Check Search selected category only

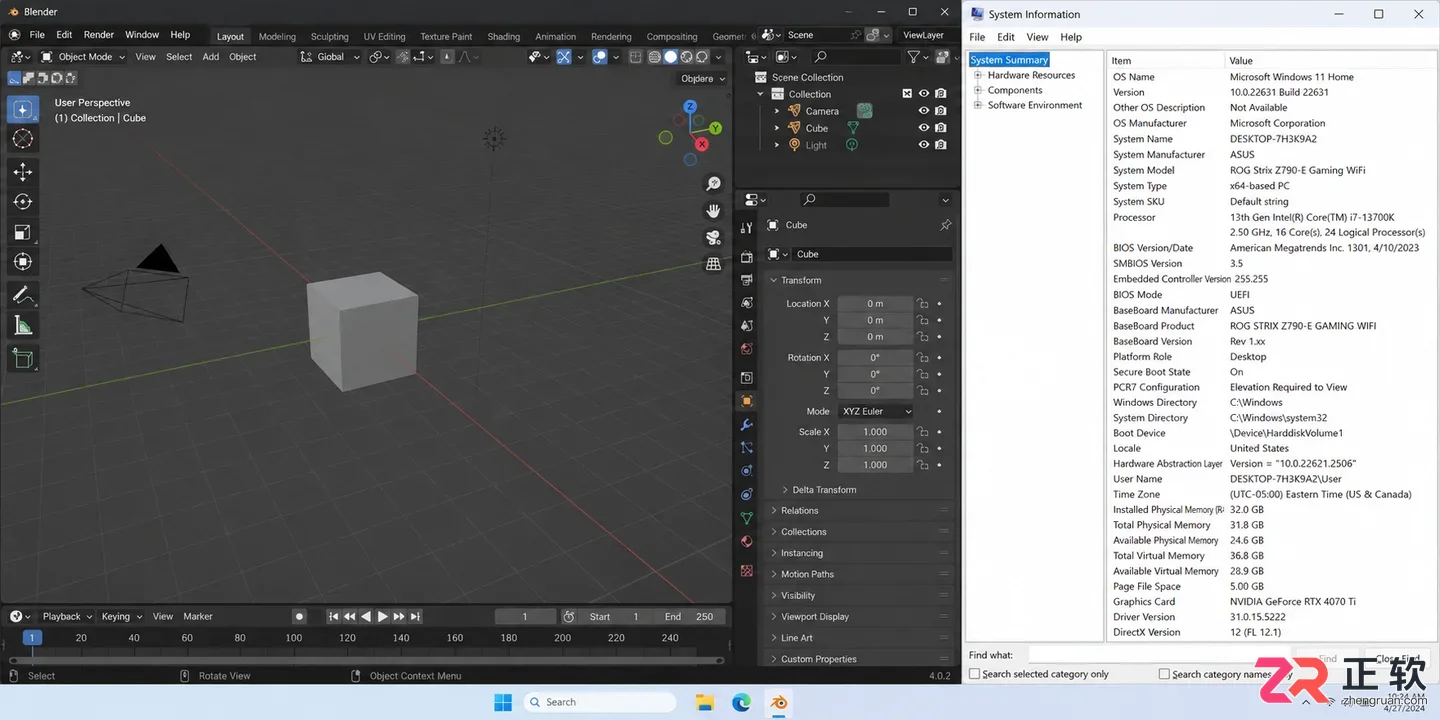pyautogui.click(x=975, y=674)
